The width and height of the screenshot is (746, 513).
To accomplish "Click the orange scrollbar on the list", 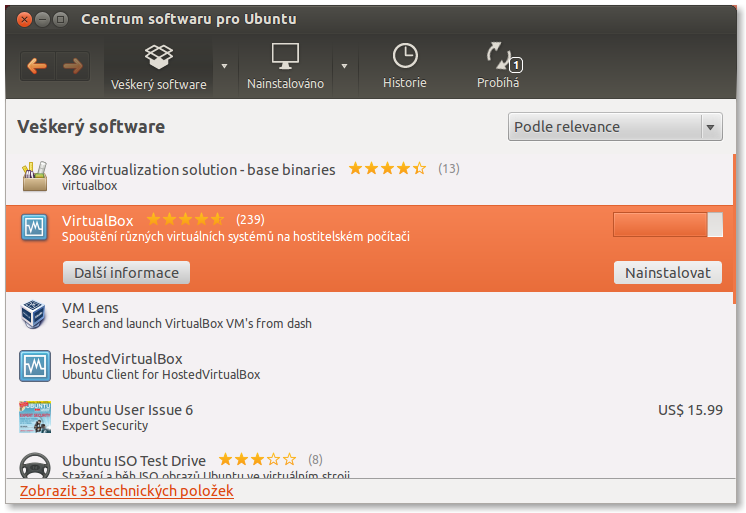I will [735, 228].
